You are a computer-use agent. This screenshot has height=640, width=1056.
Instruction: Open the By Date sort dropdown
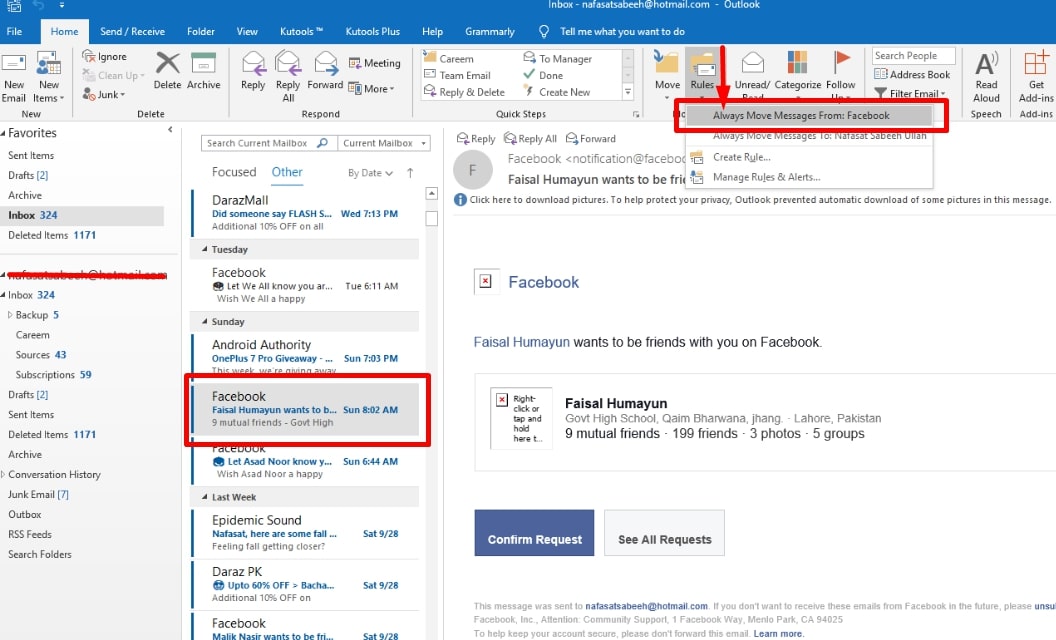tap(370, 173)
